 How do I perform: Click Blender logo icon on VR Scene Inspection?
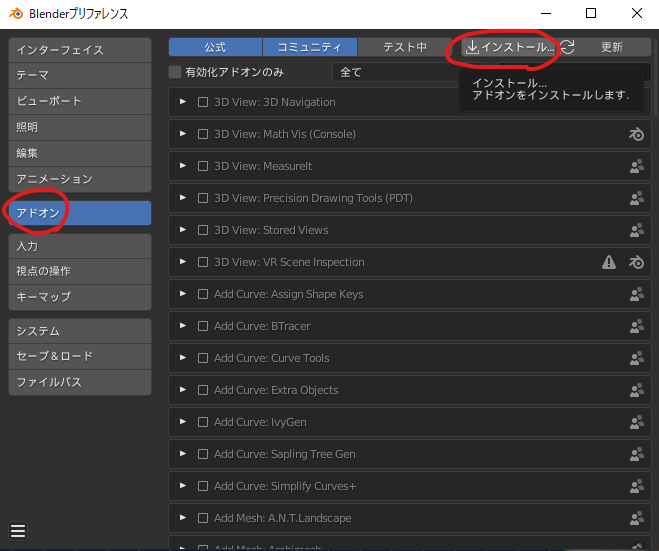[636, 262]
